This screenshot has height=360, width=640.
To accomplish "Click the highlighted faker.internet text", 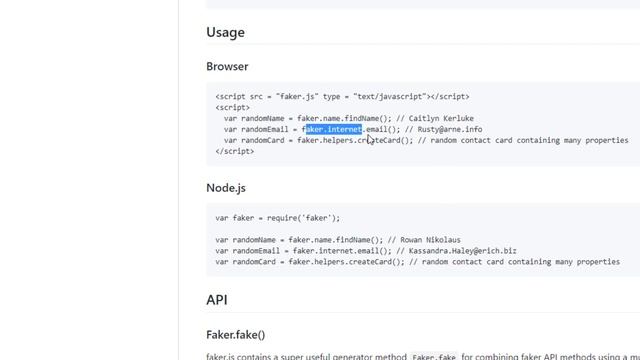I will click(334, 129).
